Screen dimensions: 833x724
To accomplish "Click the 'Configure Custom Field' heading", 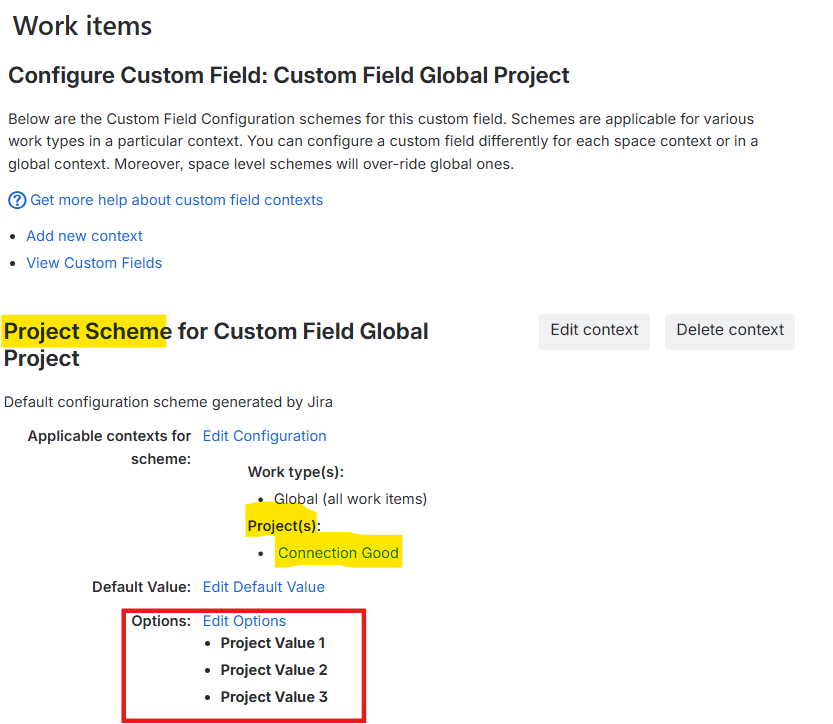I will point(289,75).
